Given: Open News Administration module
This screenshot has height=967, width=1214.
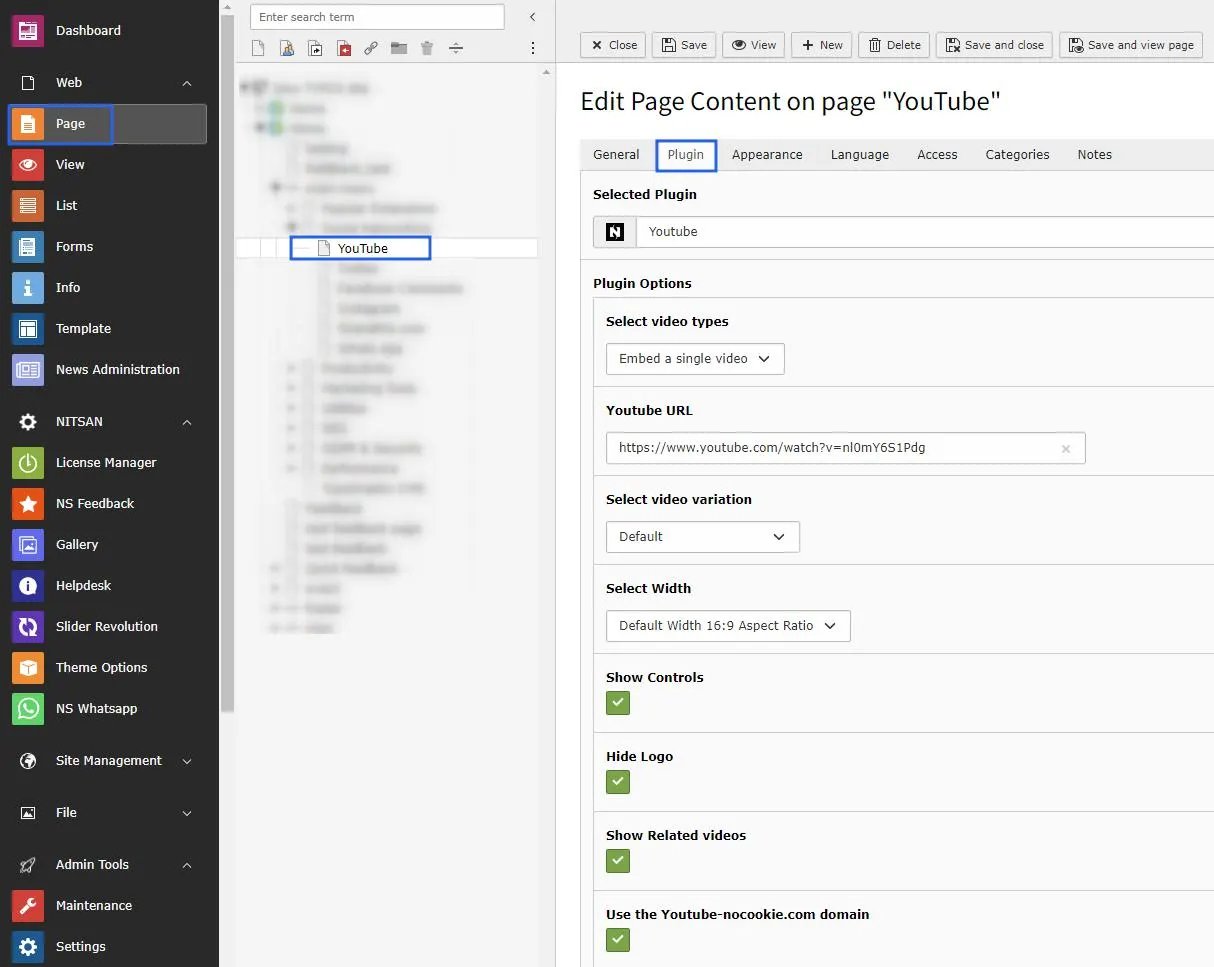Looking at the screenshot, I should [x=109, y=370].
